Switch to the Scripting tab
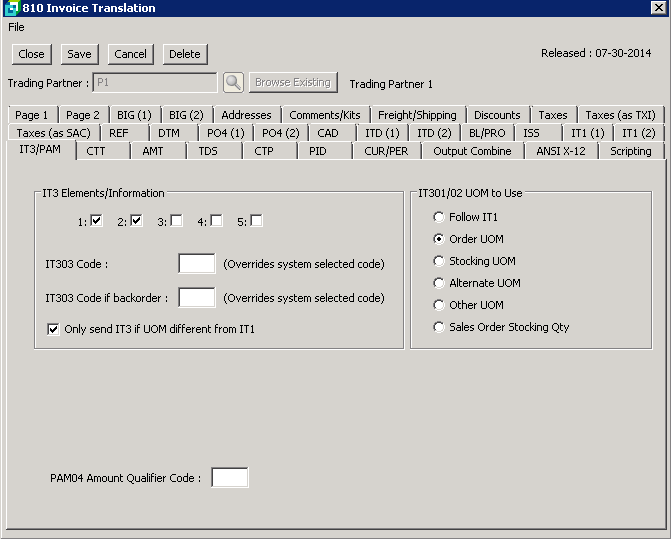Image resolution: width=671 pixels, height=539 pixels. coord(630,151)
